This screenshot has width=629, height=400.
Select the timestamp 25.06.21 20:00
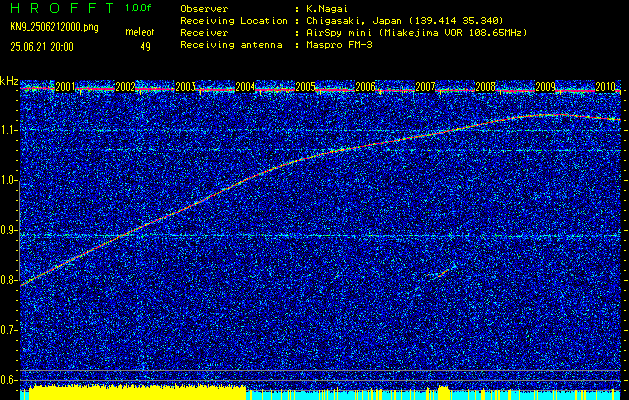pos(42,47)
